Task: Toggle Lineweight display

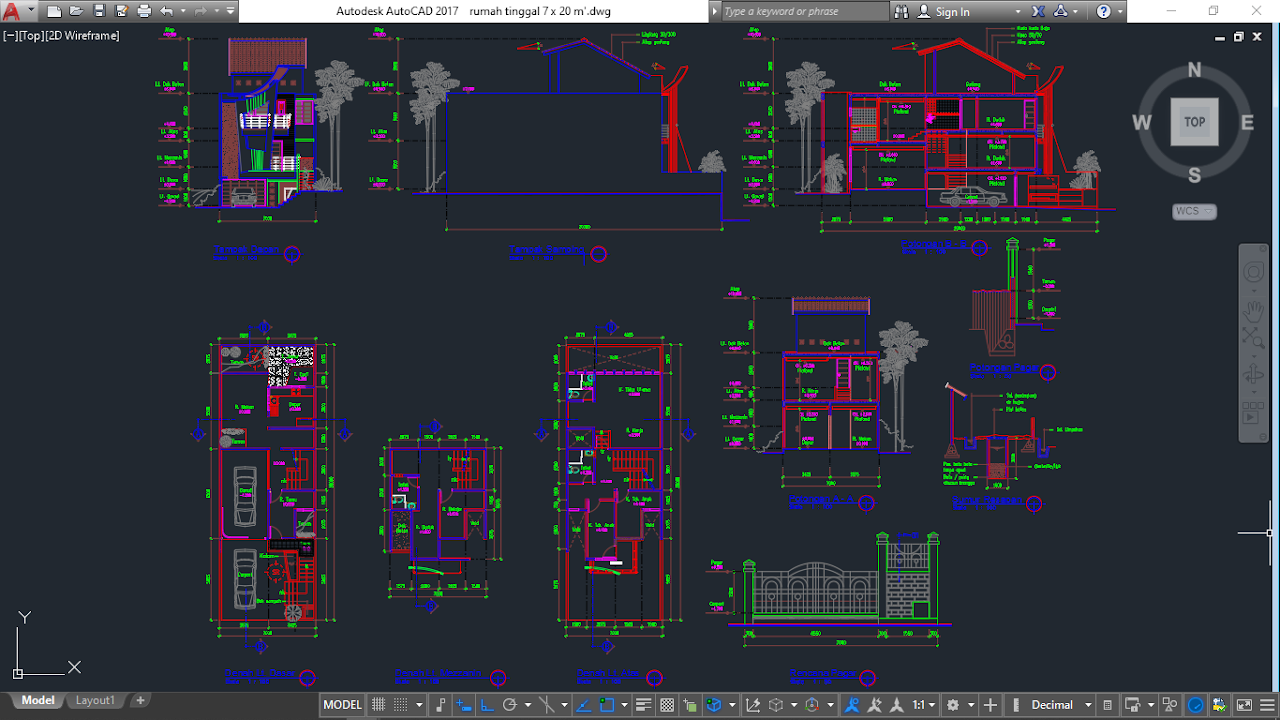Action: pos(643,705)
